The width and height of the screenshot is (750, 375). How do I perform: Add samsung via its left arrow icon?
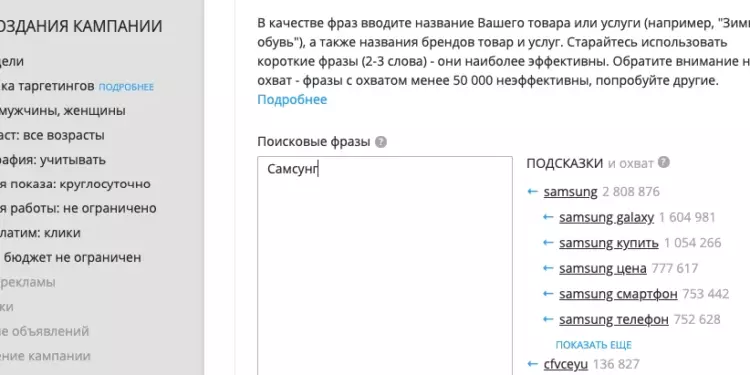[x=532, y=191]
